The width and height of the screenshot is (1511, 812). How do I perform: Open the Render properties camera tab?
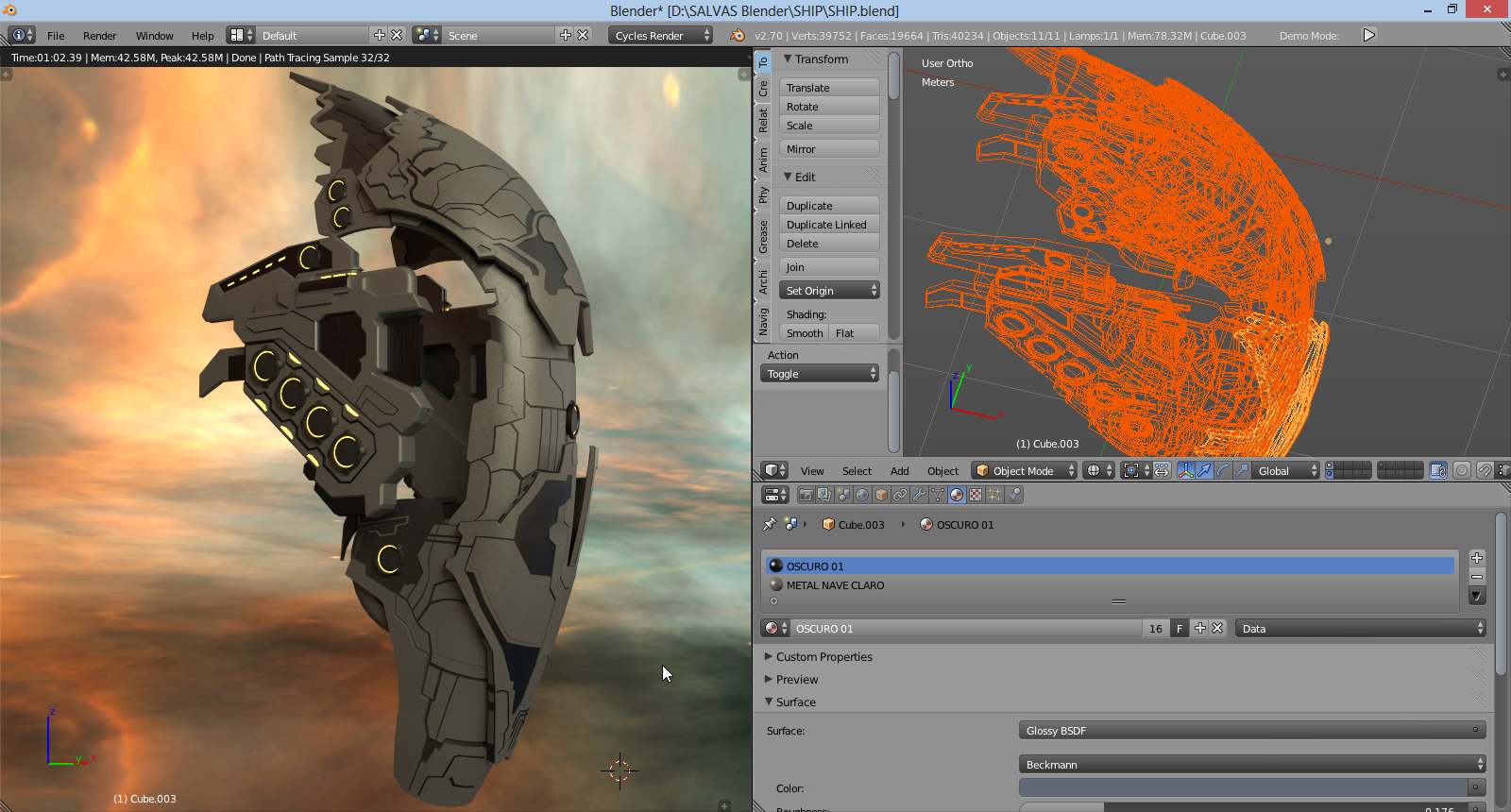[806, 495]
